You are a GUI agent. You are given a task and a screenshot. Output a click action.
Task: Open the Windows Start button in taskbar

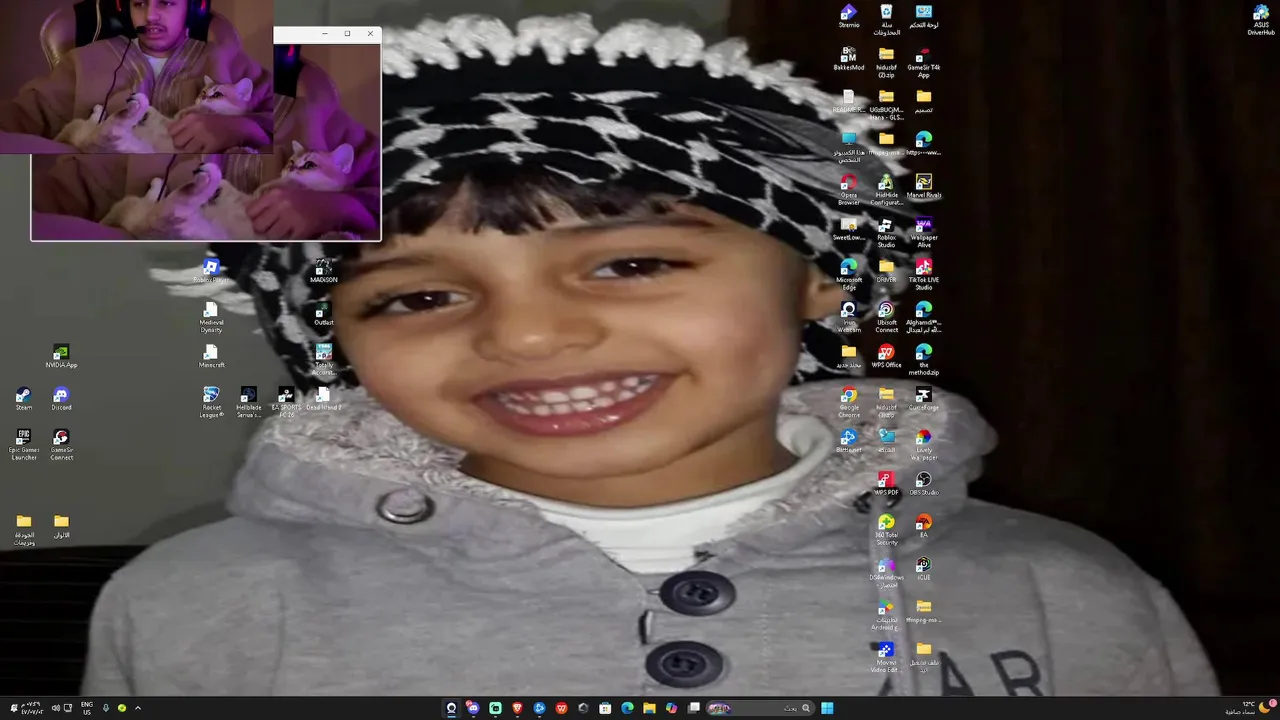click(827, 708)
